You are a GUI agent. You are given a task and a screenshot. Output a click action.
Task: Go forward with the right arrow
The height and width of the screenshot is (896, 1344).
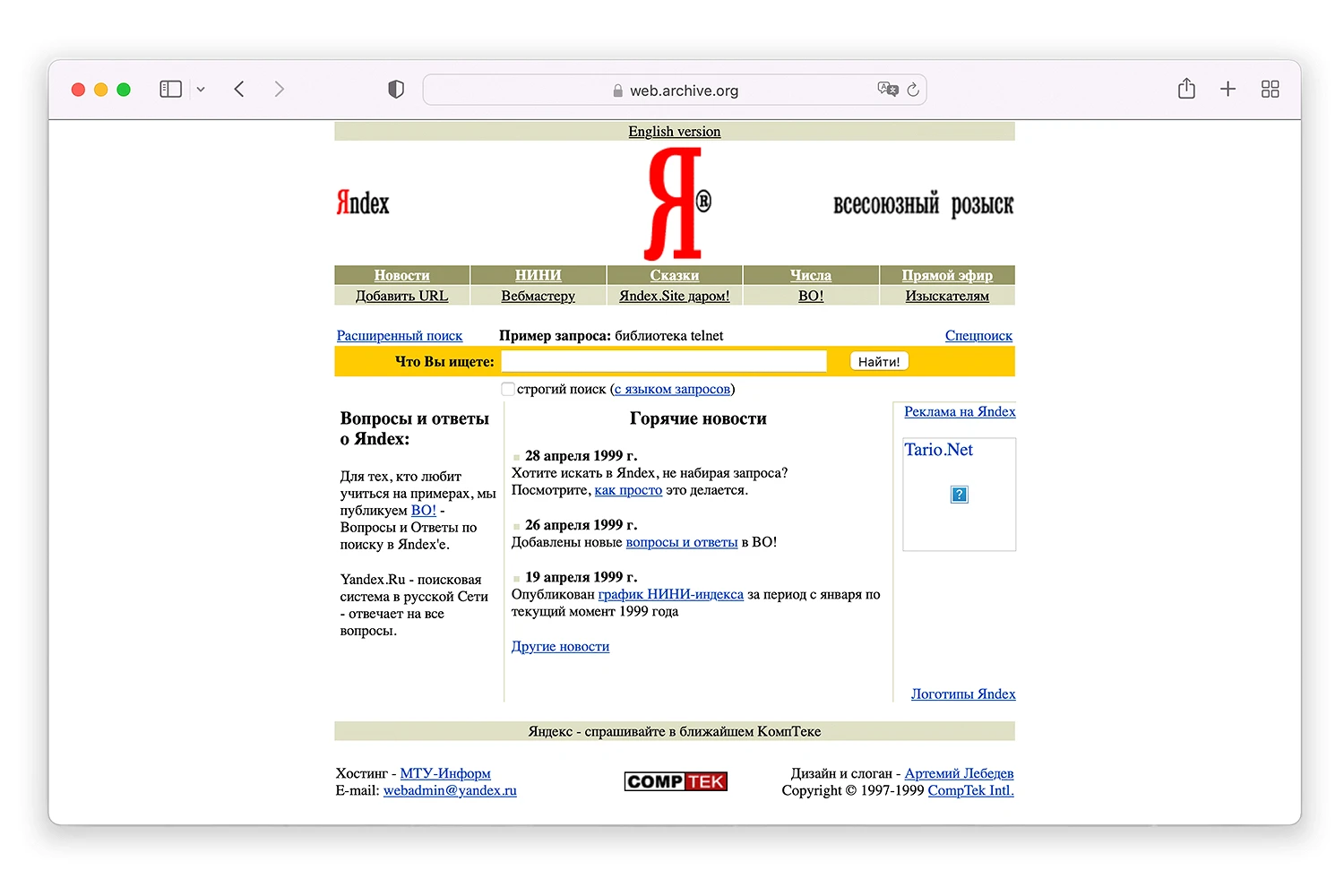tap(280, 90)
